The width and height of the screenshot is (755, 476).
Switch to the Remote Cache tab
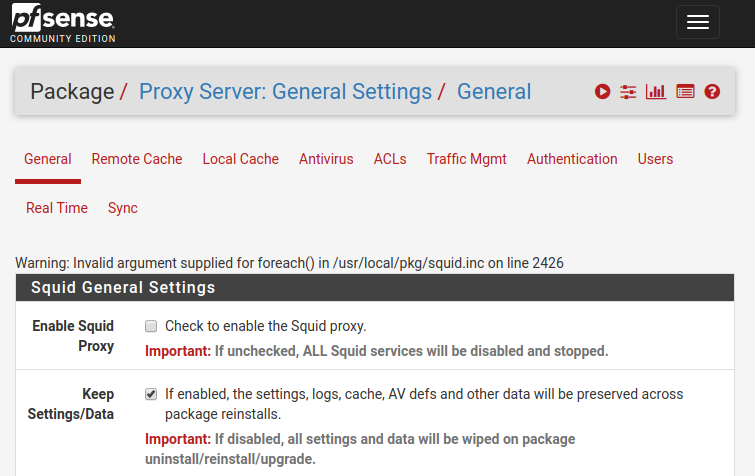click(x=137, y=159)
